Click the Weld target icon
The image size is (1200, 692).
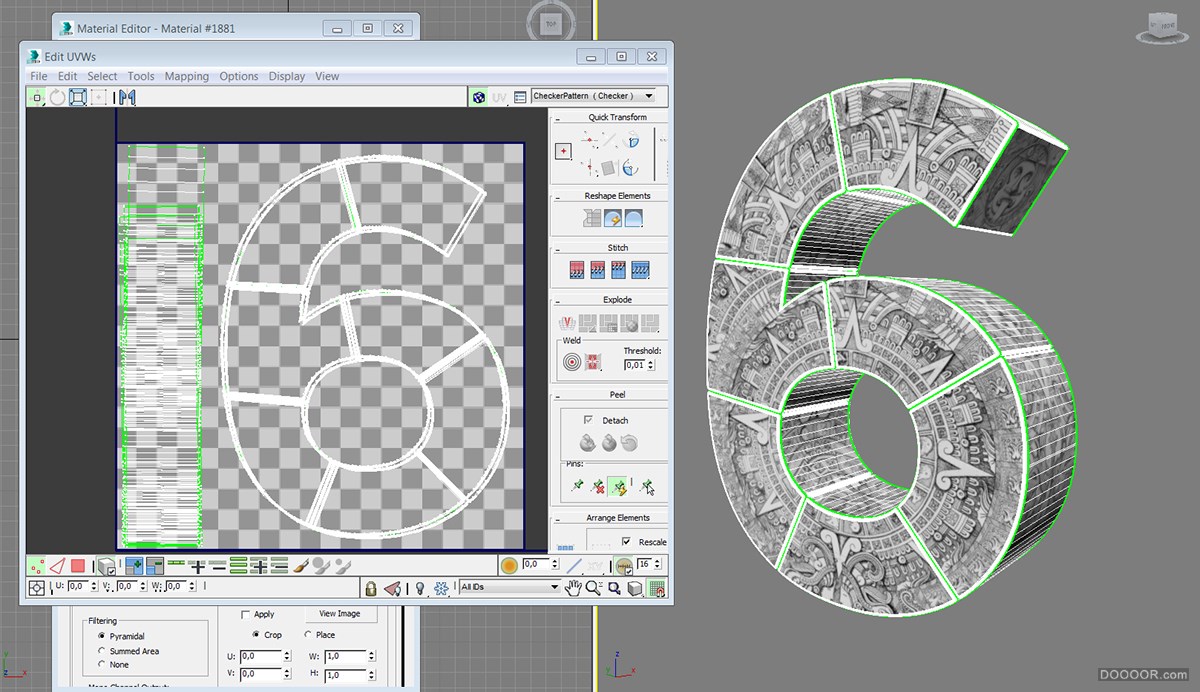coord(572,362)
